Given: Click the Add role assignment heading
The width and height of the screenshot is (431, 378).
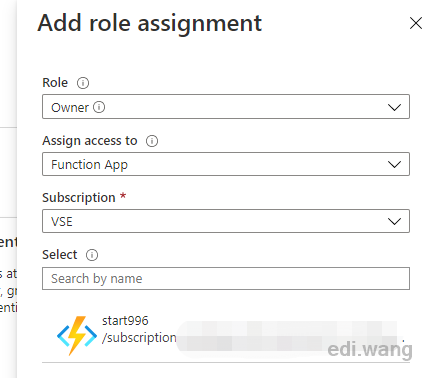Looking at the screenshot, I should click(150, 24).
